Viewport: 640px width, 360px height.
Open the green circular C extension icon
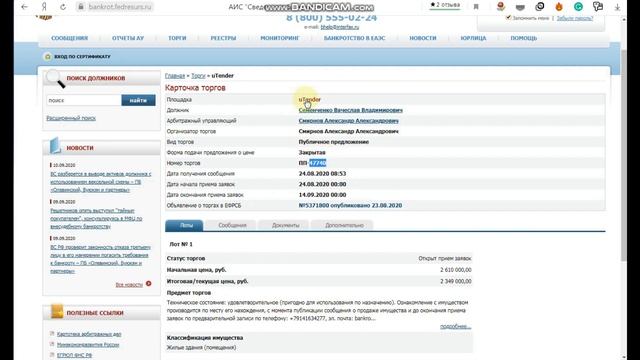click(x=578, y=7)
